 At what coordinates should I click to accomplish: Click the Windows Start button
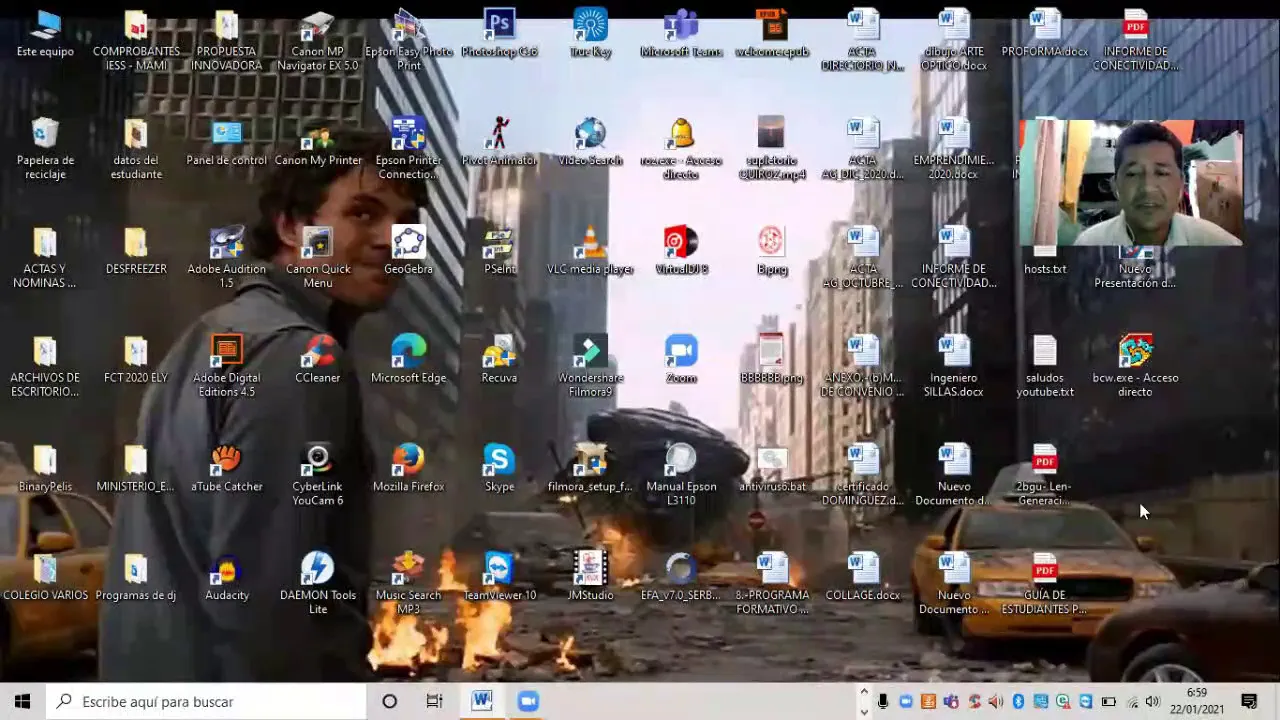point(22,701)
